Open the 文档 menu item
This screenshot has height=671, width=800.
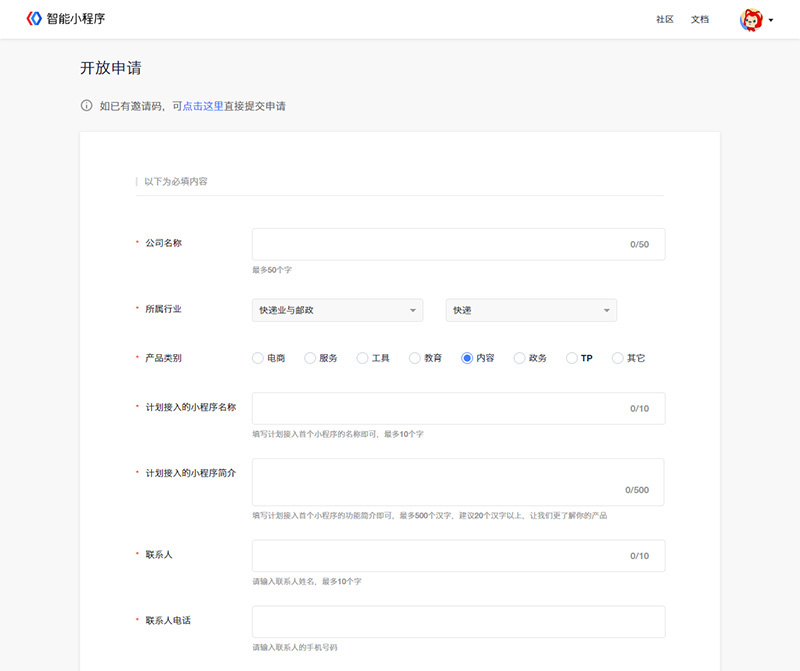click(700, 19)
